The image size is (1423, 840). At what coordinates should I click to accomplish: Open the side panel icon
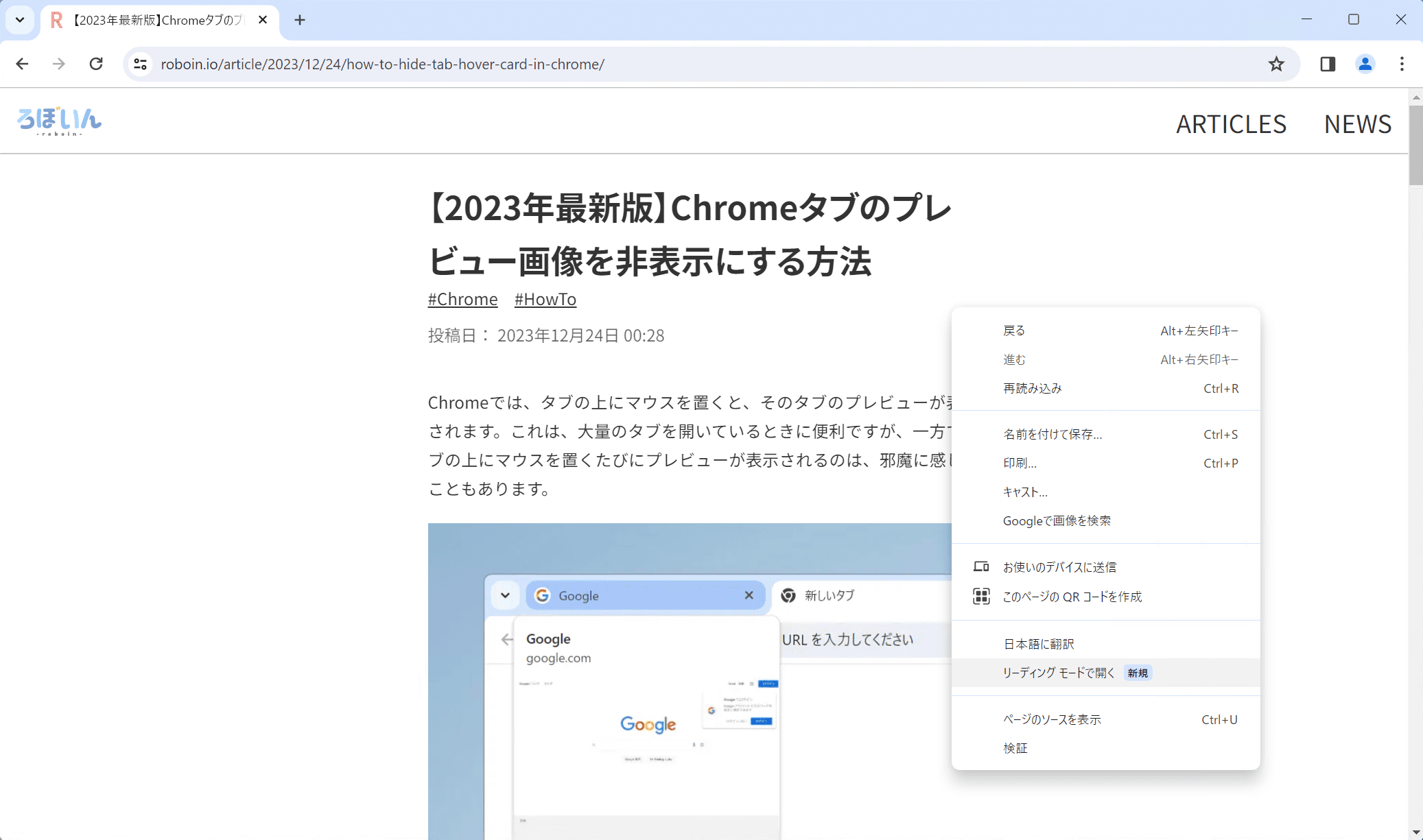(x=1328, y=64)
